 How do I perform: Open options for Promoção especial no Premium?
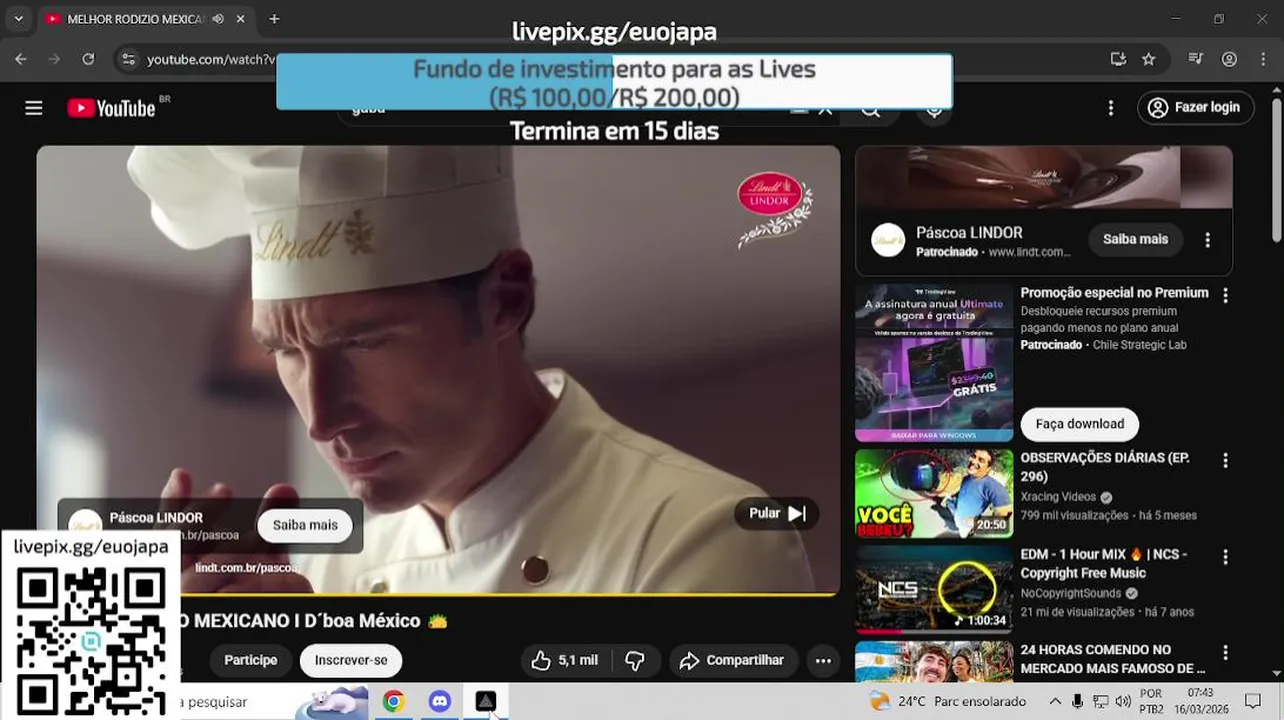click(1225, 295)
